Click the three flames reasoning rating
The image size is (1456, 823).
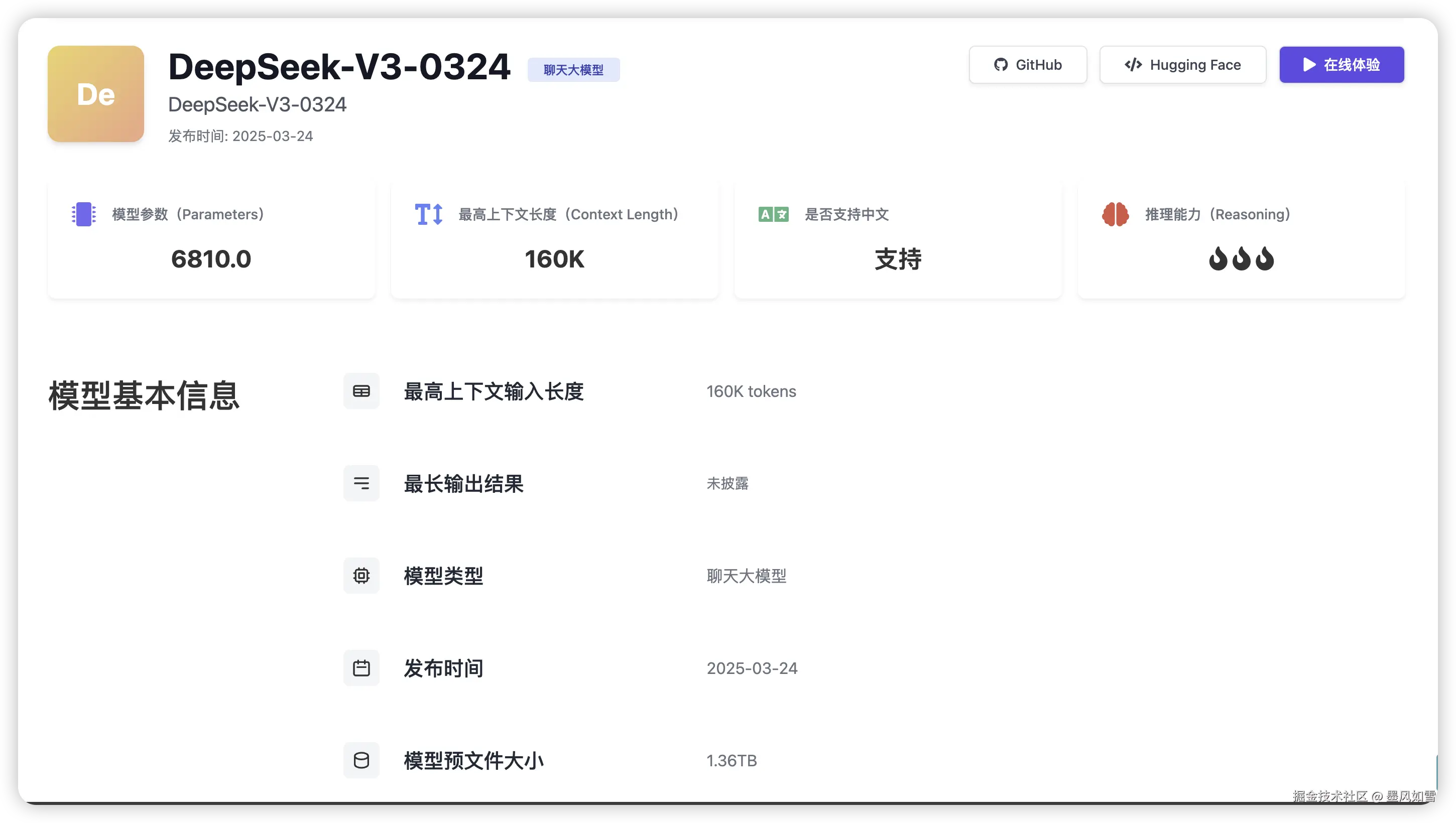pos(1241,259)
